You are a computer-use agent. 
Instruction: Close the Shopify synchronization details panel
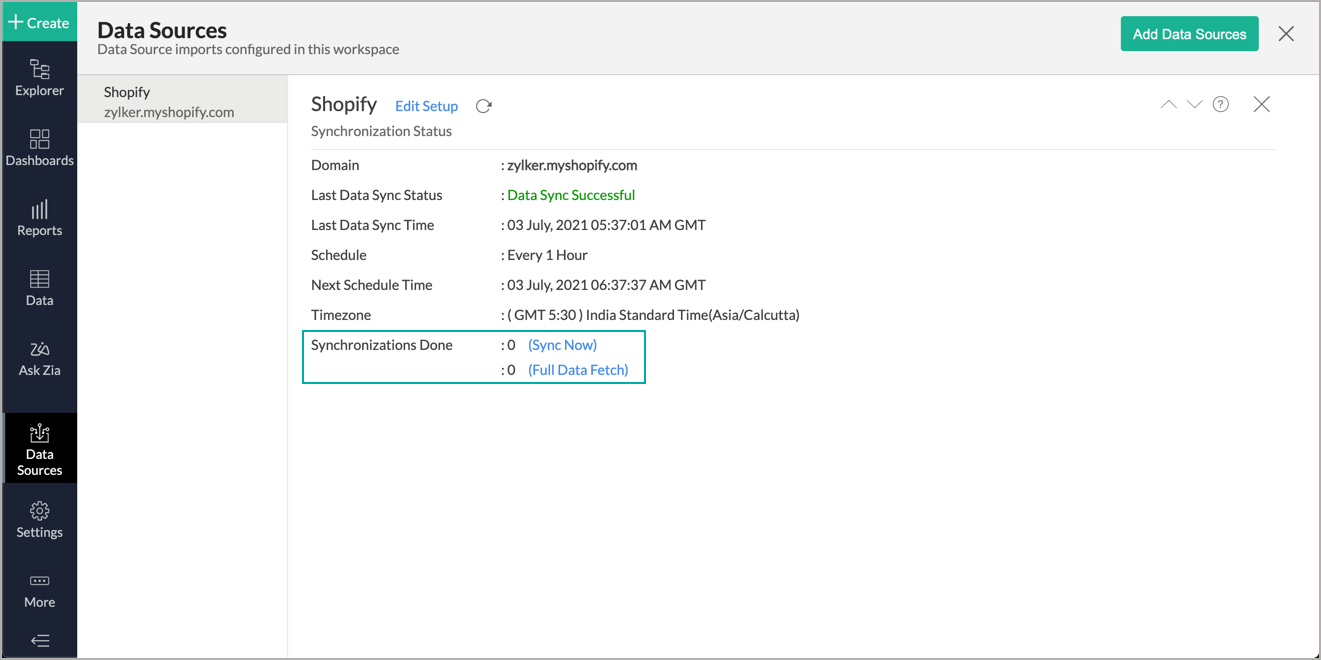click(x=1261, y=104)
